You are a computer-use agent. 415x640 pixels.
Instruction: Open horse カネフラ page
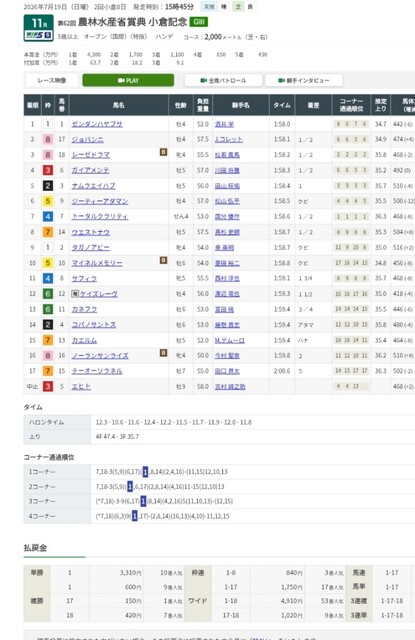pyautogui.click(x=84, y=309)
